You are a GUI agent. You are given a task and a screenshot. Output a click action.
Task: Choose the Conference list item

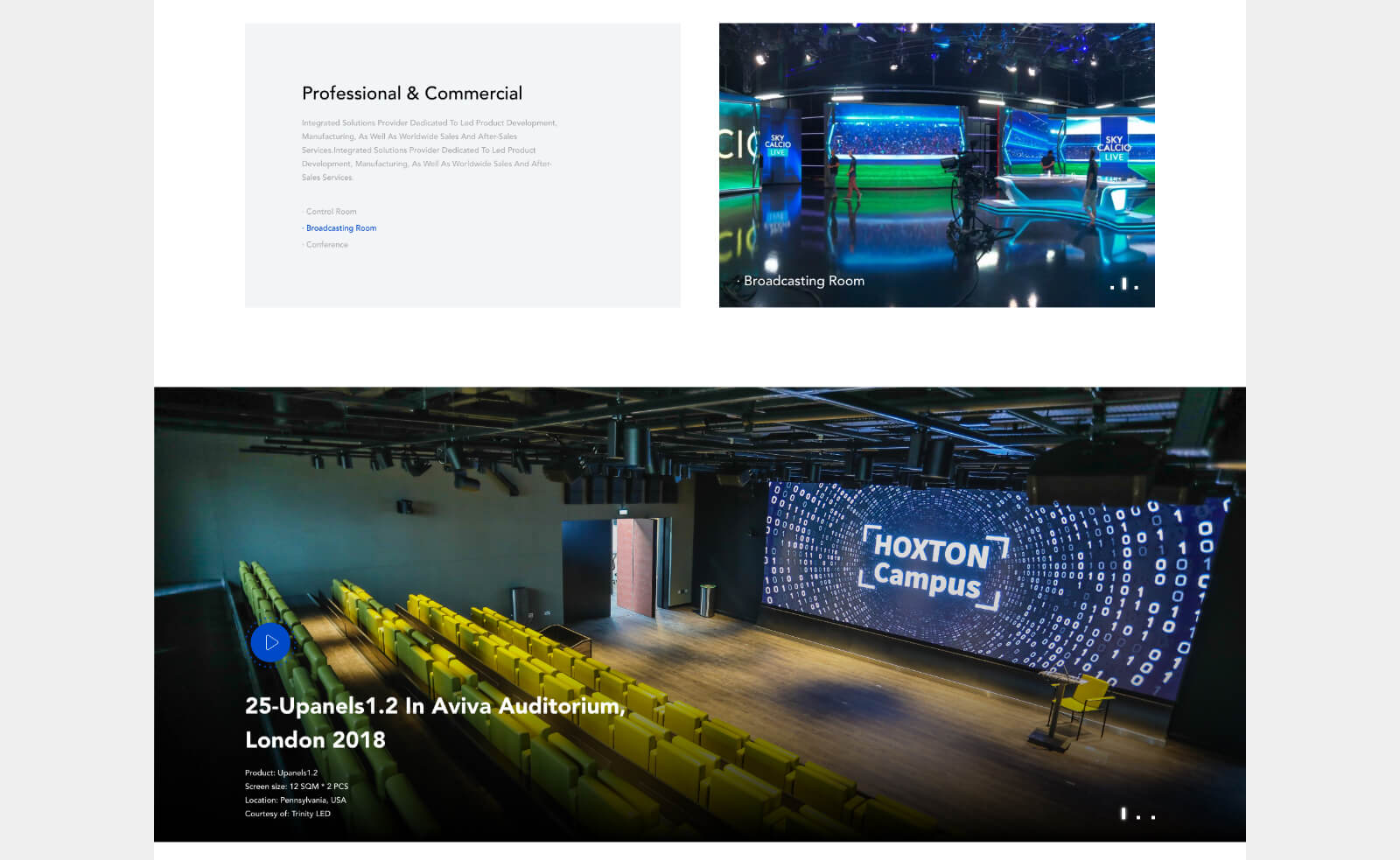click(x=326, y=245)
